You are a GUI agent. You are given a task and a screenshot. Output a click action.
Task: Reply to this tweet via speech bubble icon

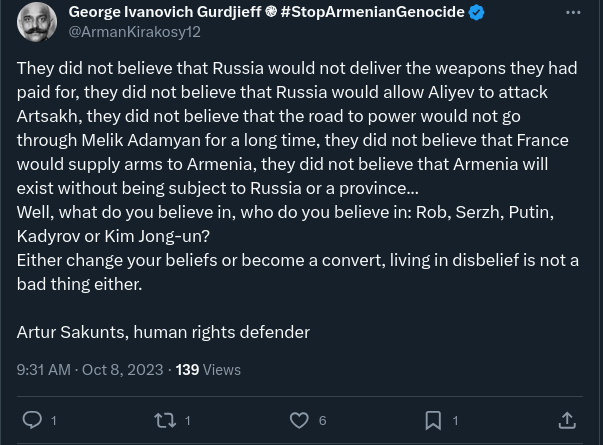click(32, 421)
